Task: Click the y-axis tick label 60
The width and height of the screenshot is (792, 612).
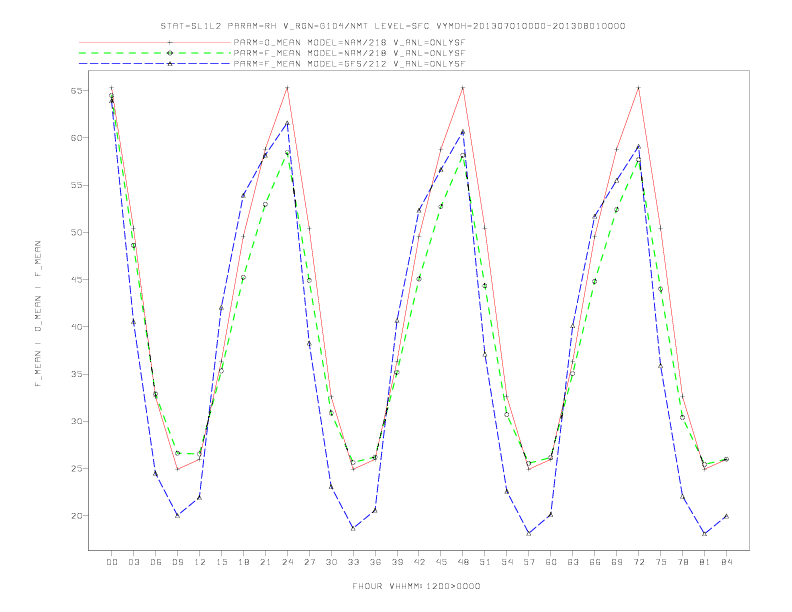Action: (76, 138)
